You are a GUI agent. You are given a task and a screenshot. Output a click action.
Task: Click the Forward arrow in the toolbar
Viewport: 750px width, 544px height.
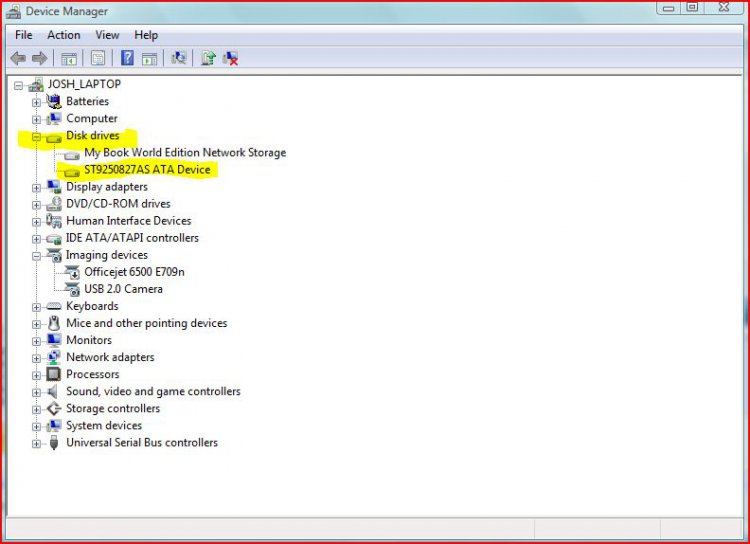[x=39, y=58]
